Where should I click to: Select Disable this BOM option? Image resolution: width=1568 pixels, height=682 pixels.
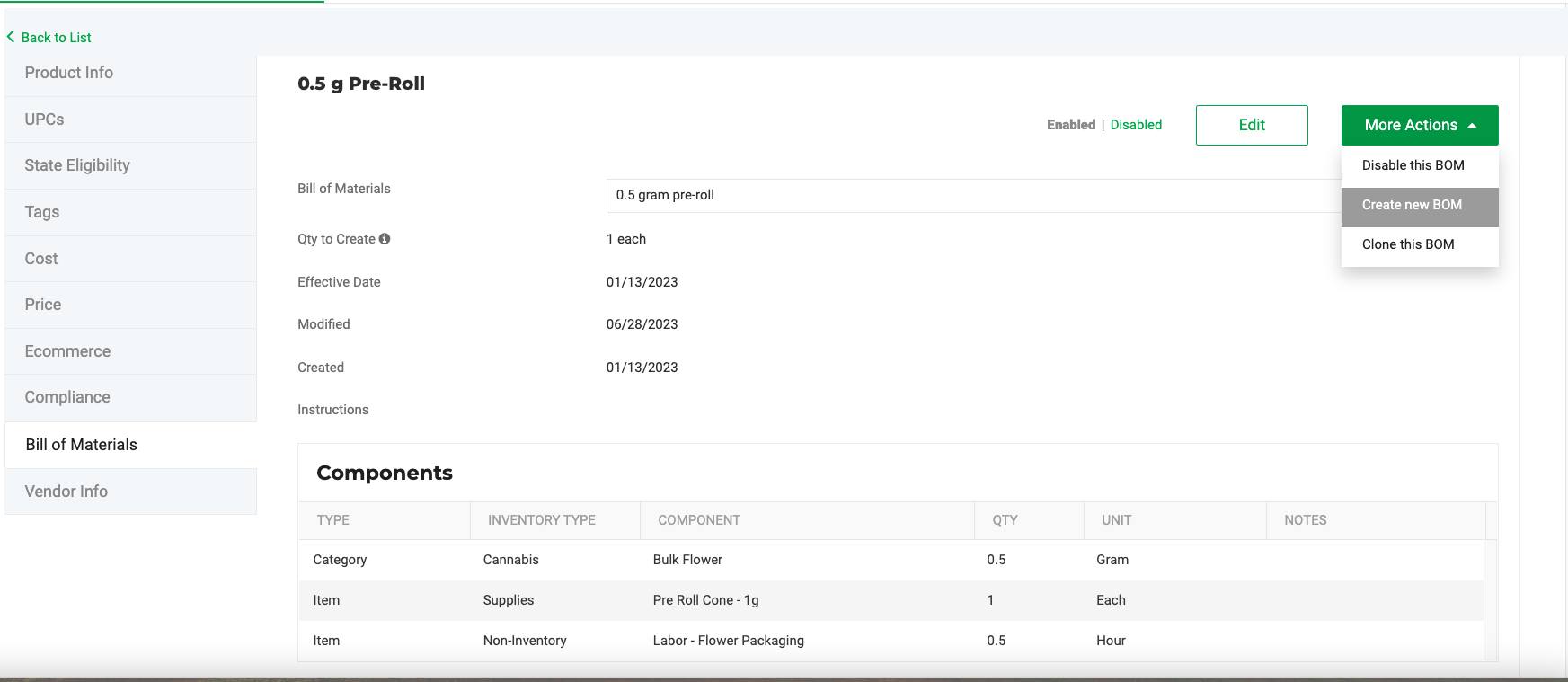(x=1420, y=165)
